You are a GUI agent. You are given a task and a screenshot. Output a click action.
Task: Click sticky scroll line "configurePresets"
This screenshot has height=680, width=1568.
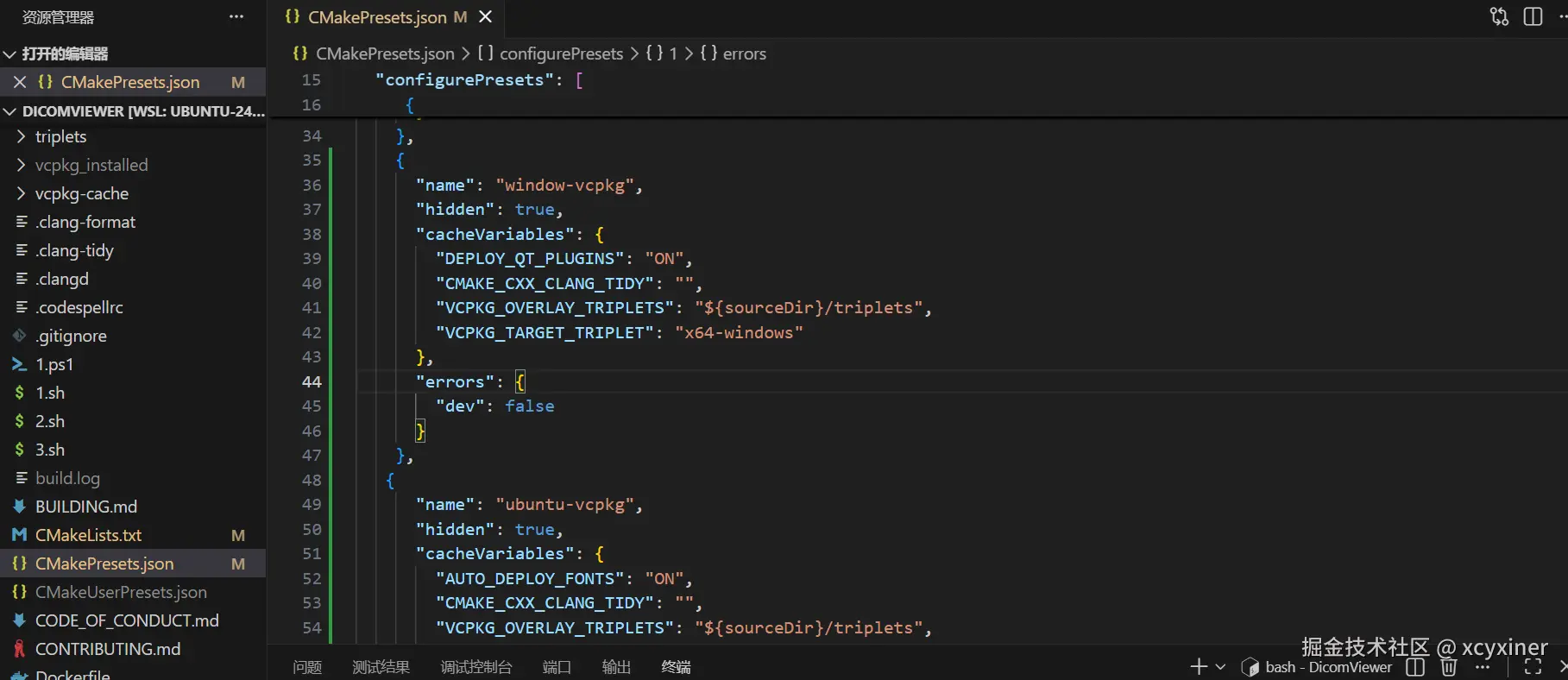click(x=464, y=79)
